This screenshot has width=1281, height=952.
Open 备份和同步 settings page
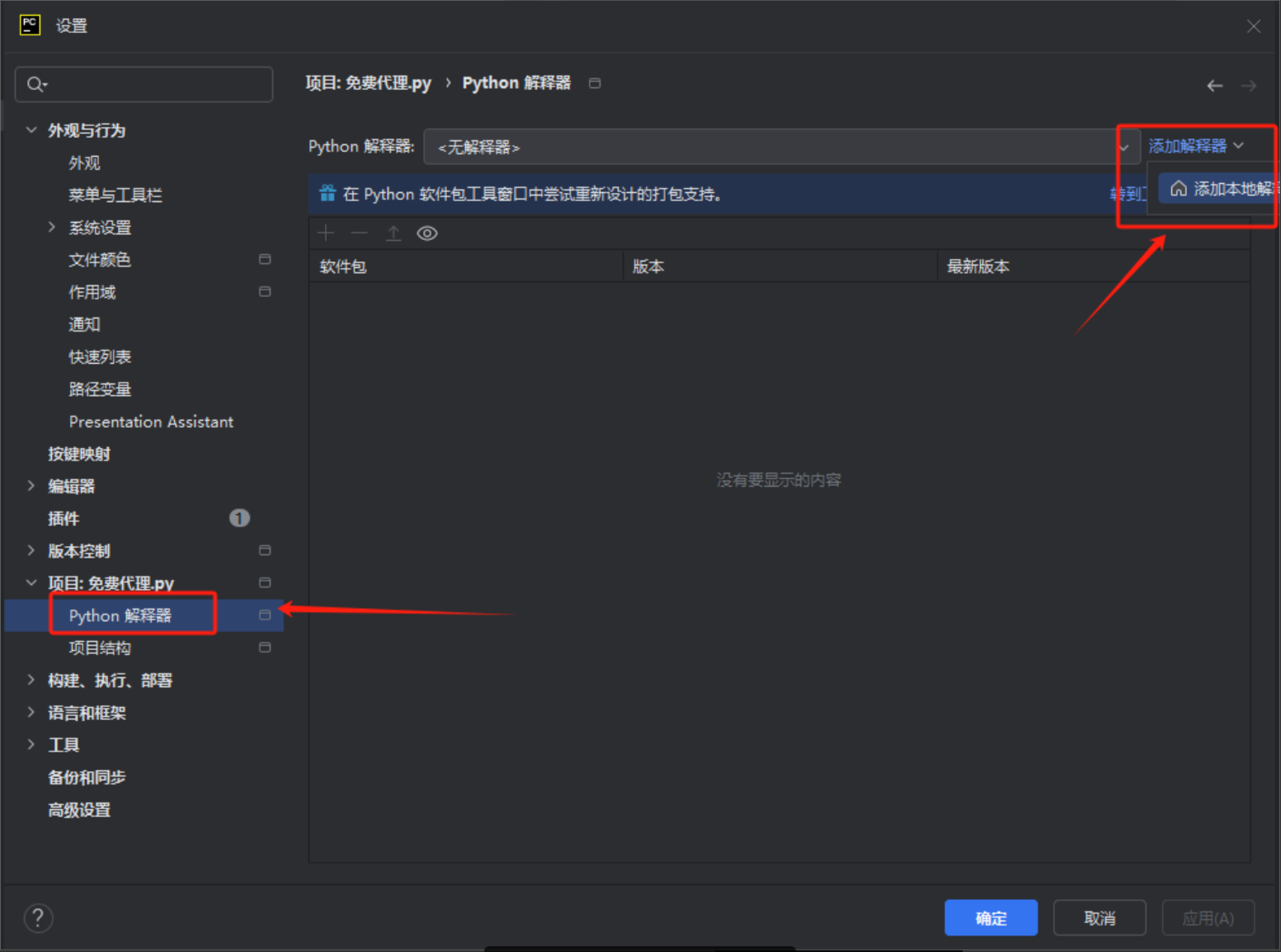click(x=87, y=777)
